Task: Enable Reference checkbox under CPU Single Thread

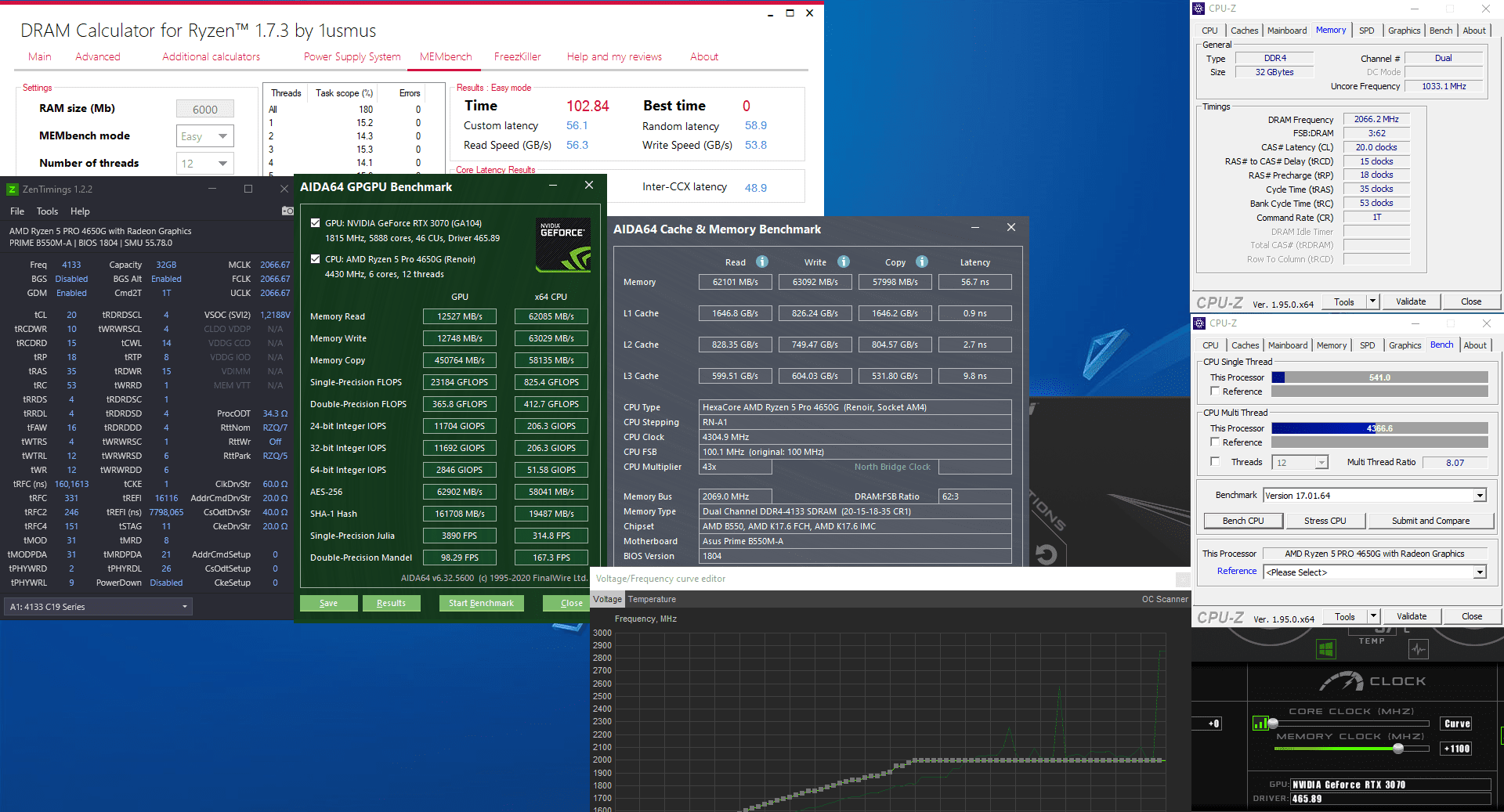Action: click(x=1215, y=392)
